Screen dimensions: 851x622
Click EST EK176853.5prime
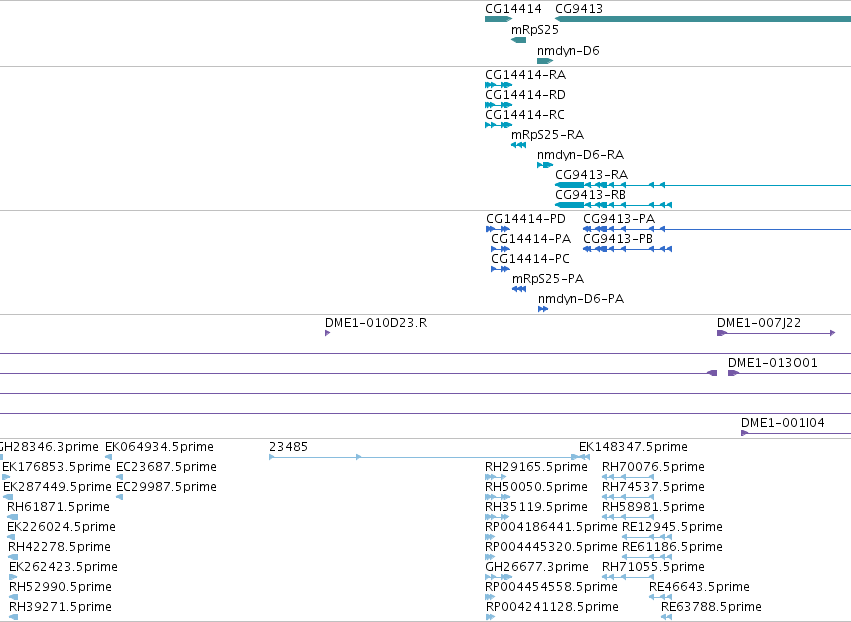pyautogui.click(x=56, y=467)
